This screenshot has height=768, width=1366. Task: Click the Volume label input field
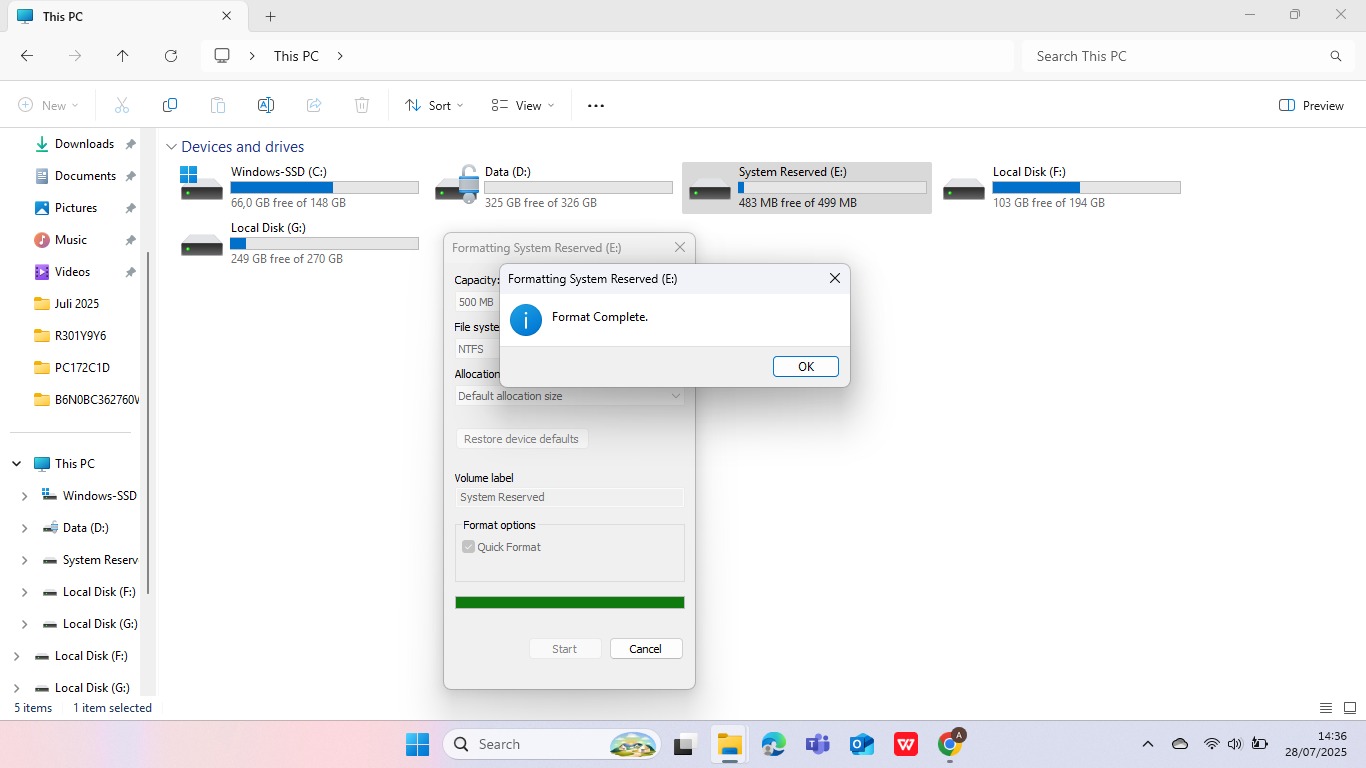[569, 497]
